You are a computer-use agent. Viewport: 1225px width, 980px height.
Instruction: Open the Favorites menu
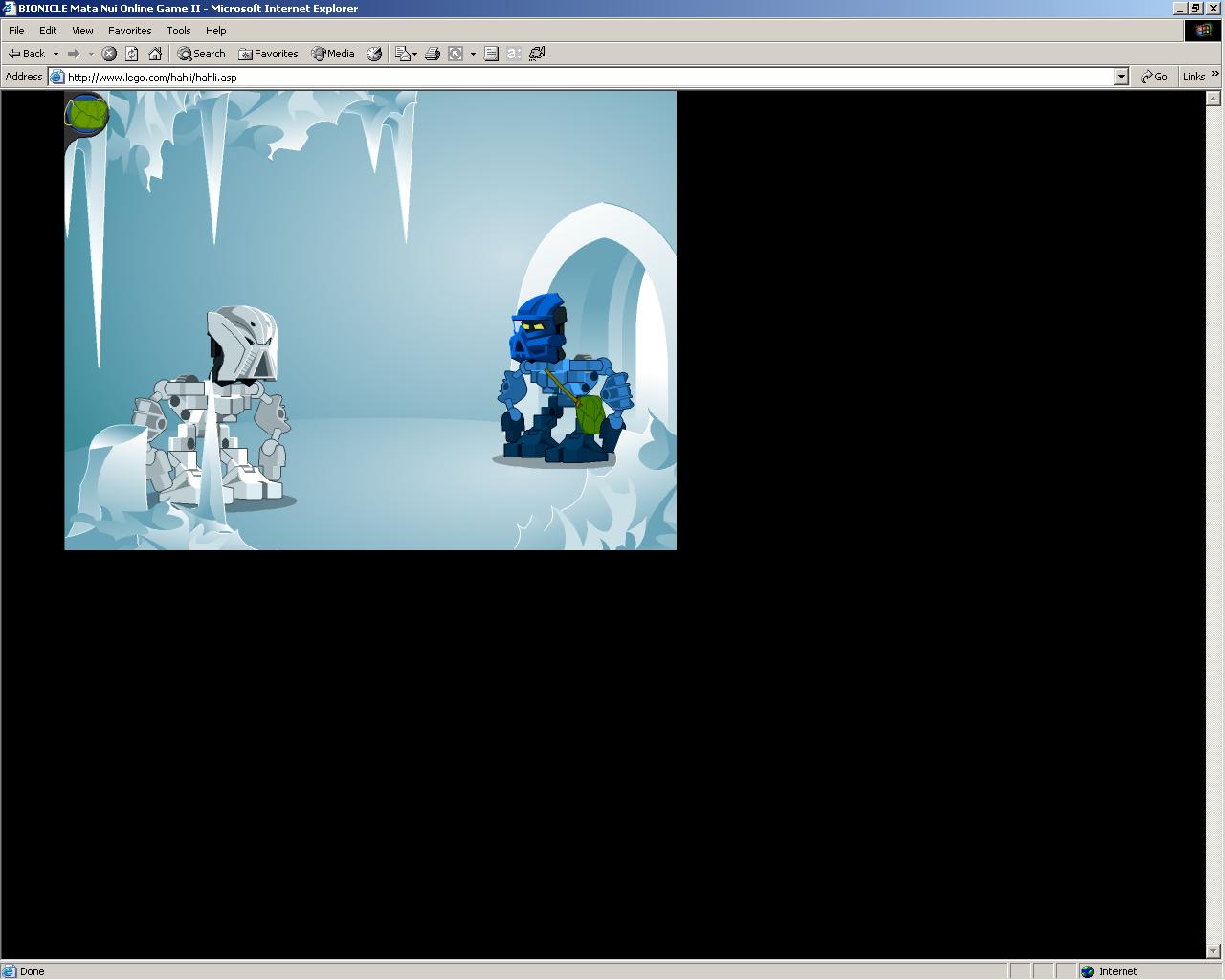(130, 31)
